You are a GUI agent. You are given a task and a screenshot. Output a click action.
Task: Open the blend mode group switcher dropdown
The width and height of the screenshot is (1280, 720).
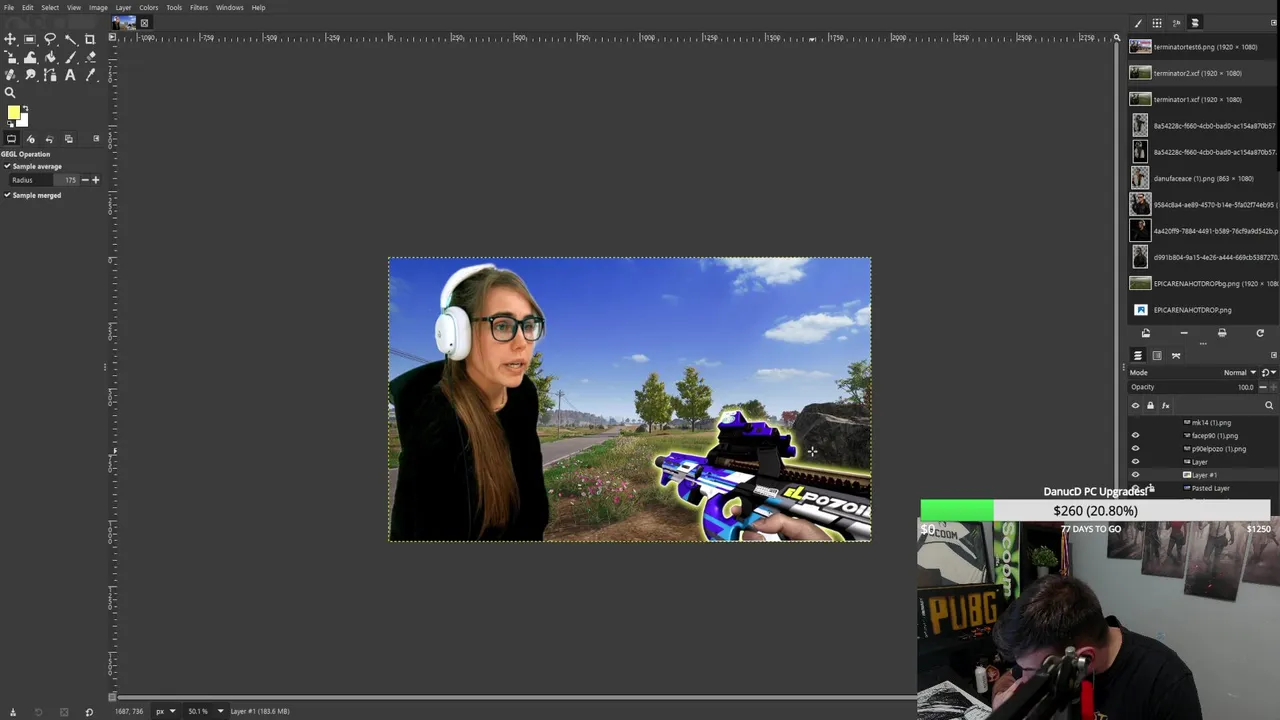click(1268, 373)
